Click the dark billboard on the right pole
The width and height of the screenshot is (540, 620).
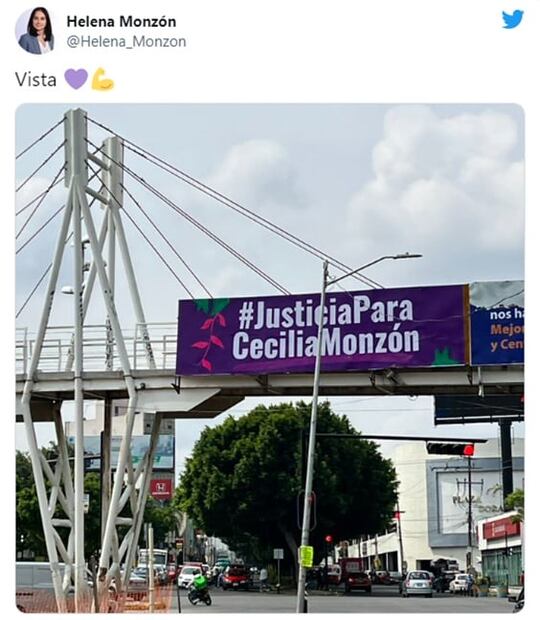[x=479, y=410]
